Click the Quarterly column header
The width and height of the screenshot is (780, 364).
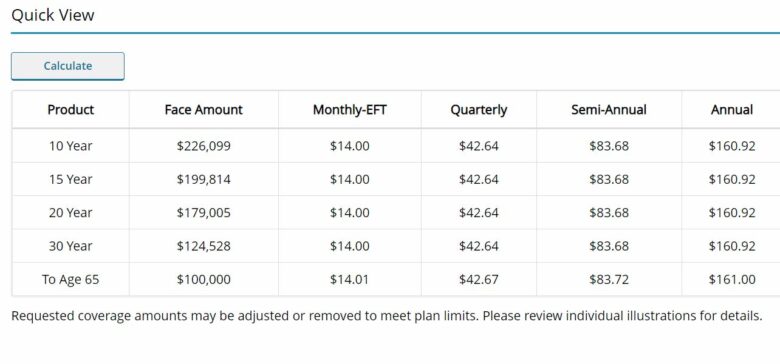click(479, 109)
